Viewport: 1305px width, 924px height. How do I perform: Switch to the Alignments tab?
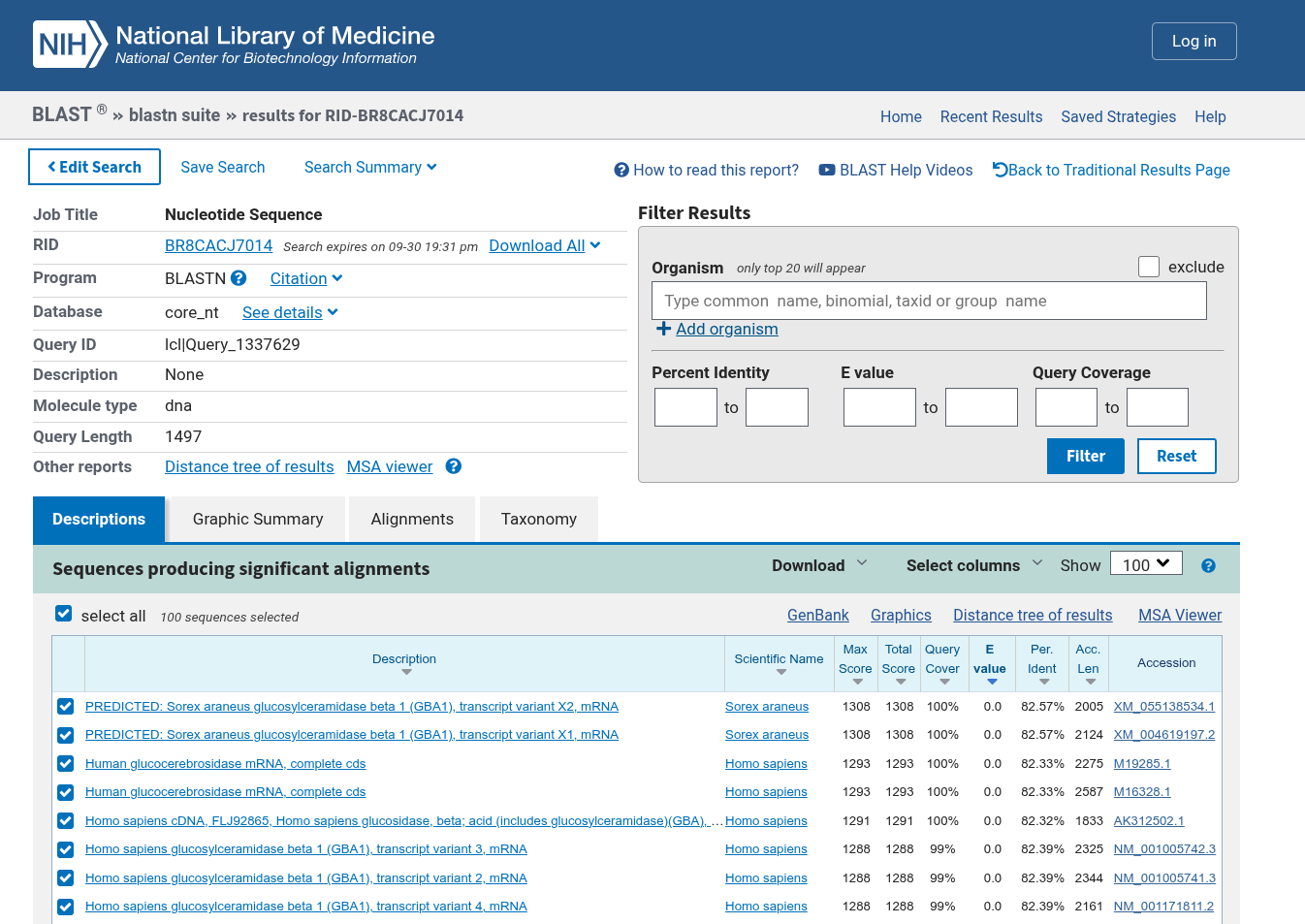tap(412, 520)
